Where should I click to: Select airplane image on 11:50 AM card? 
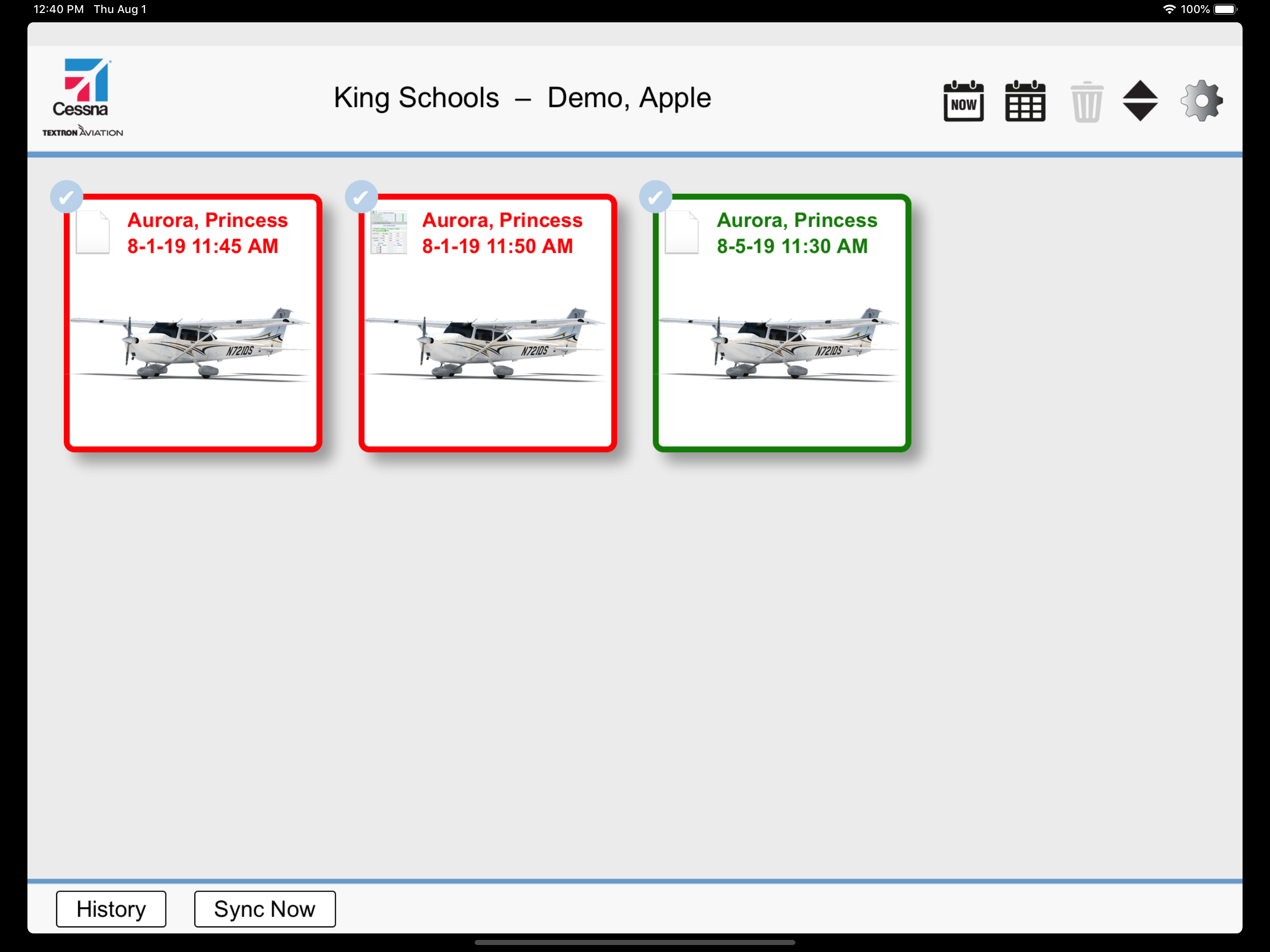485,344
